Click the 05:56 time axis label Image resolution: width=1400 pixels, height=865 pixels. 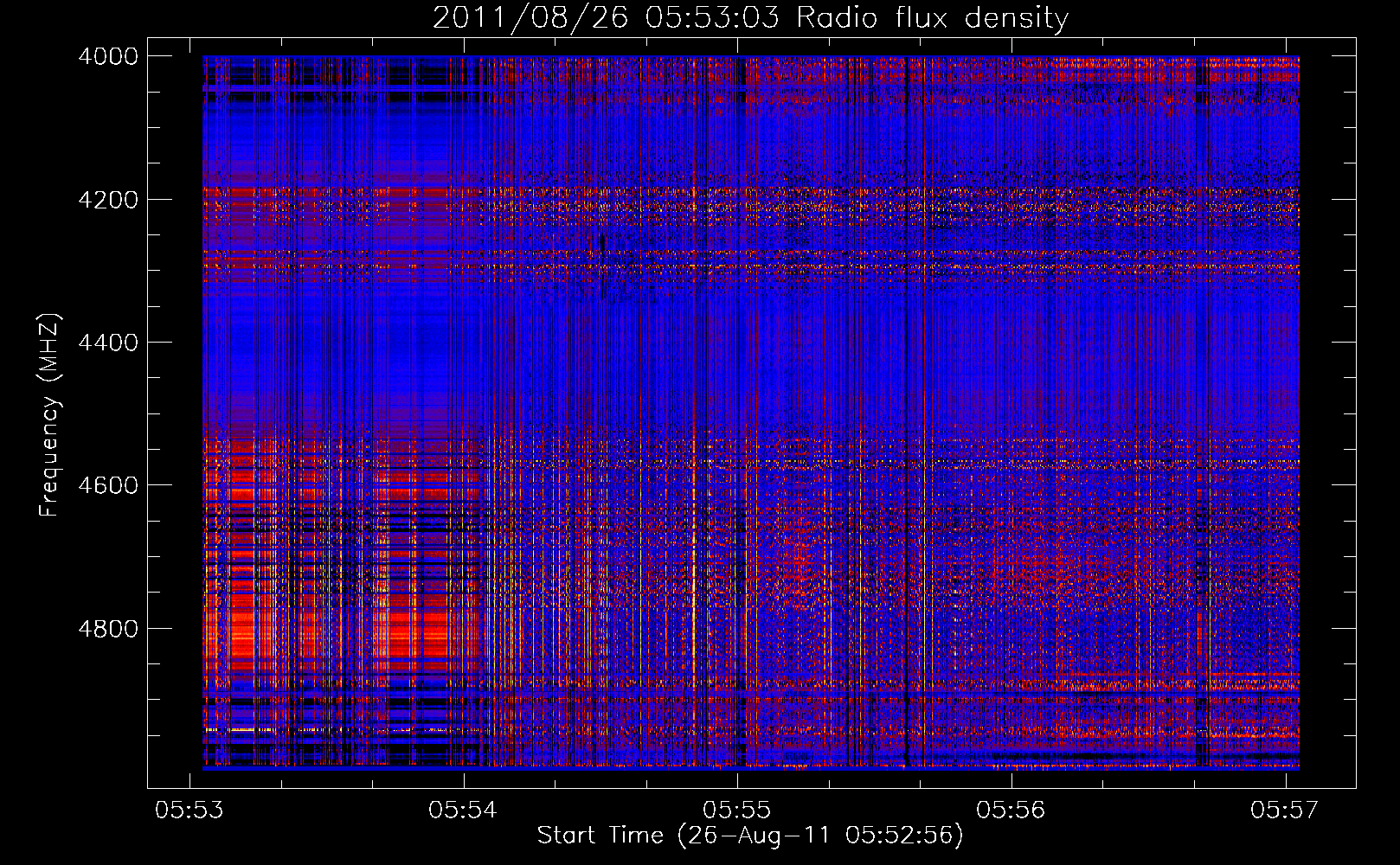[1011, 810]
